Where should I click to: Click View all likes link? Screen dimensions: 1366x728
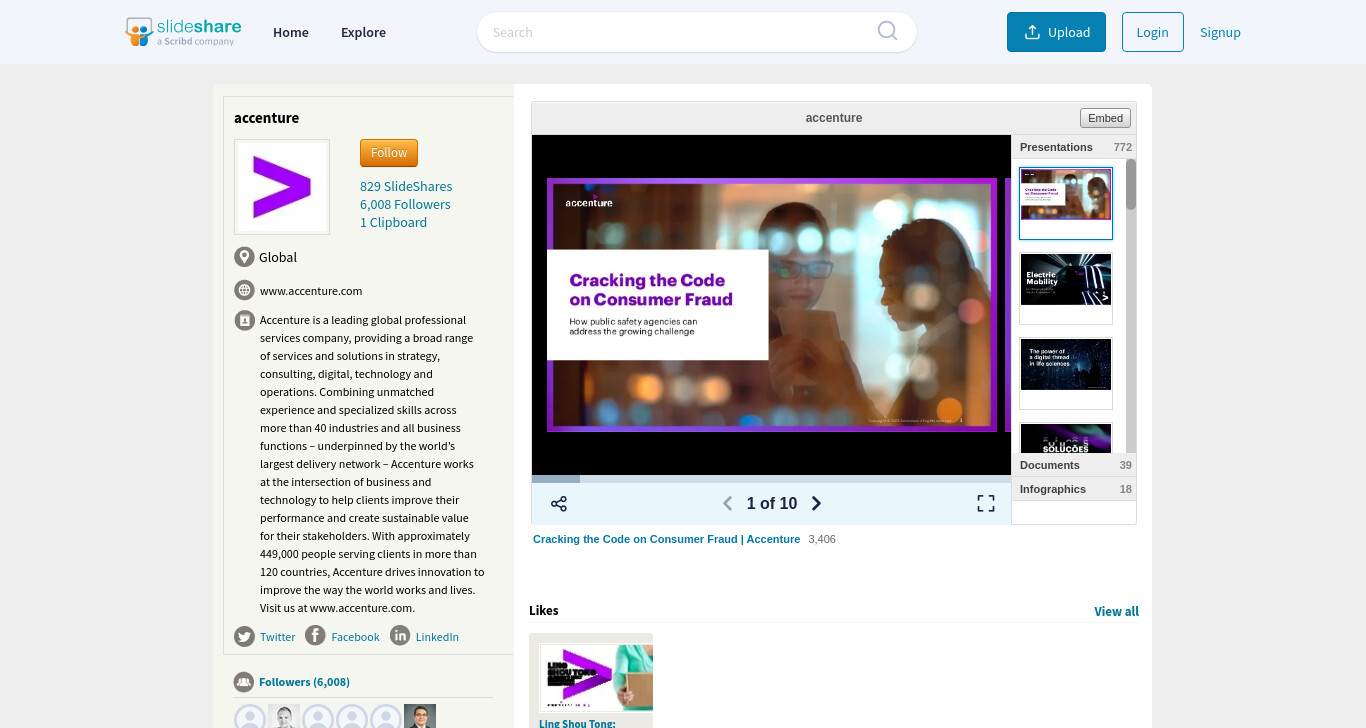point(1116,611)
